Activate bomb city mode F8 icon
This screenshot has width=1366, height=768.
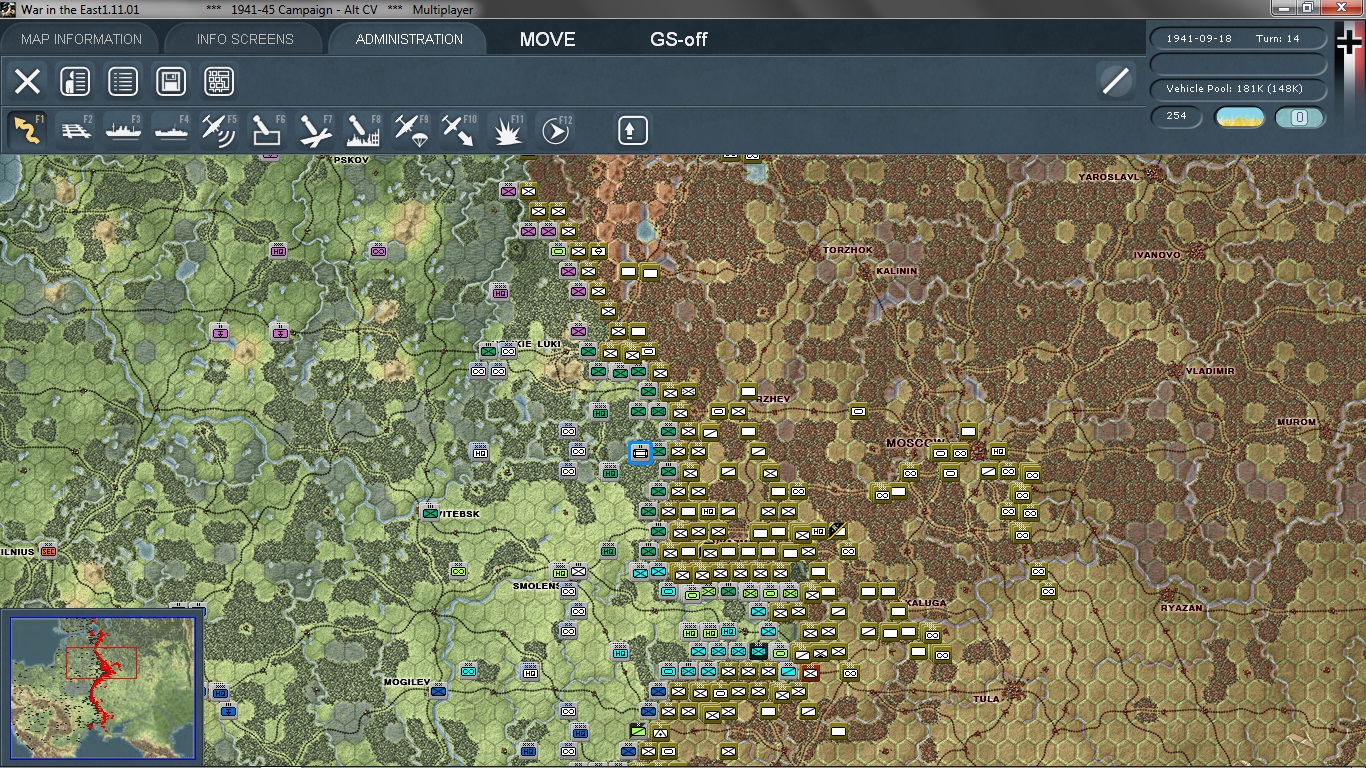coord(363,130)
